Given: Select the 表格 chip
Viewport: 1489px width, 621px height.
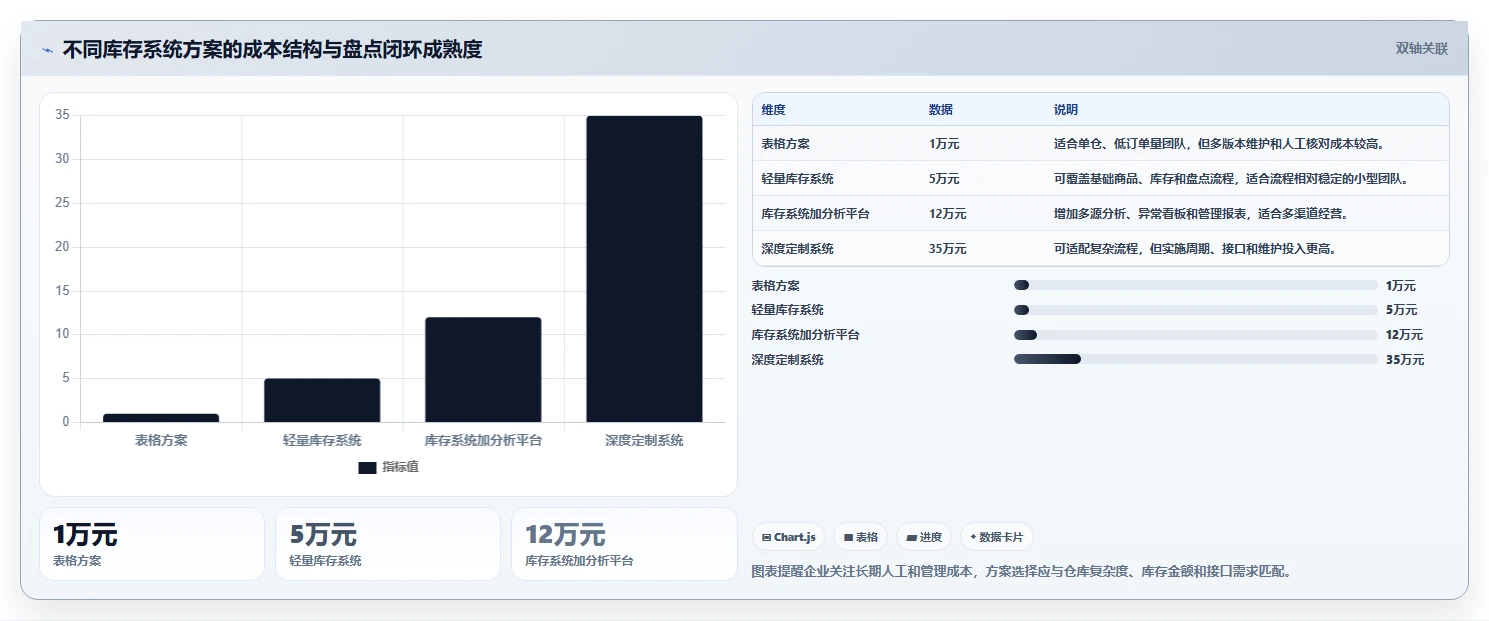Looking at the screenshot, I should coord(860,537).
